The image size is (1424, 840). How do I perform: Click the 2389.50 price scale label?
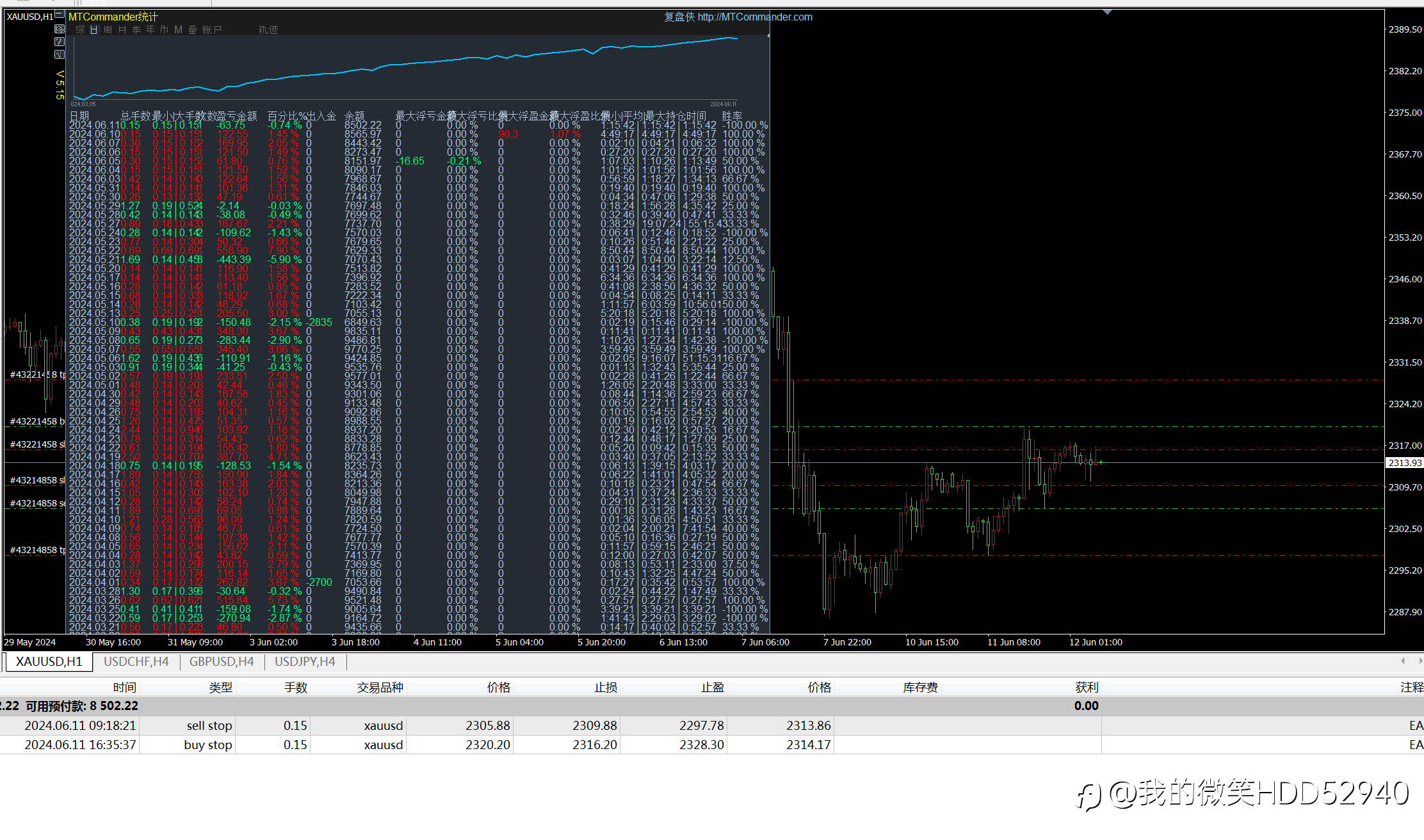coord(1405,29)
